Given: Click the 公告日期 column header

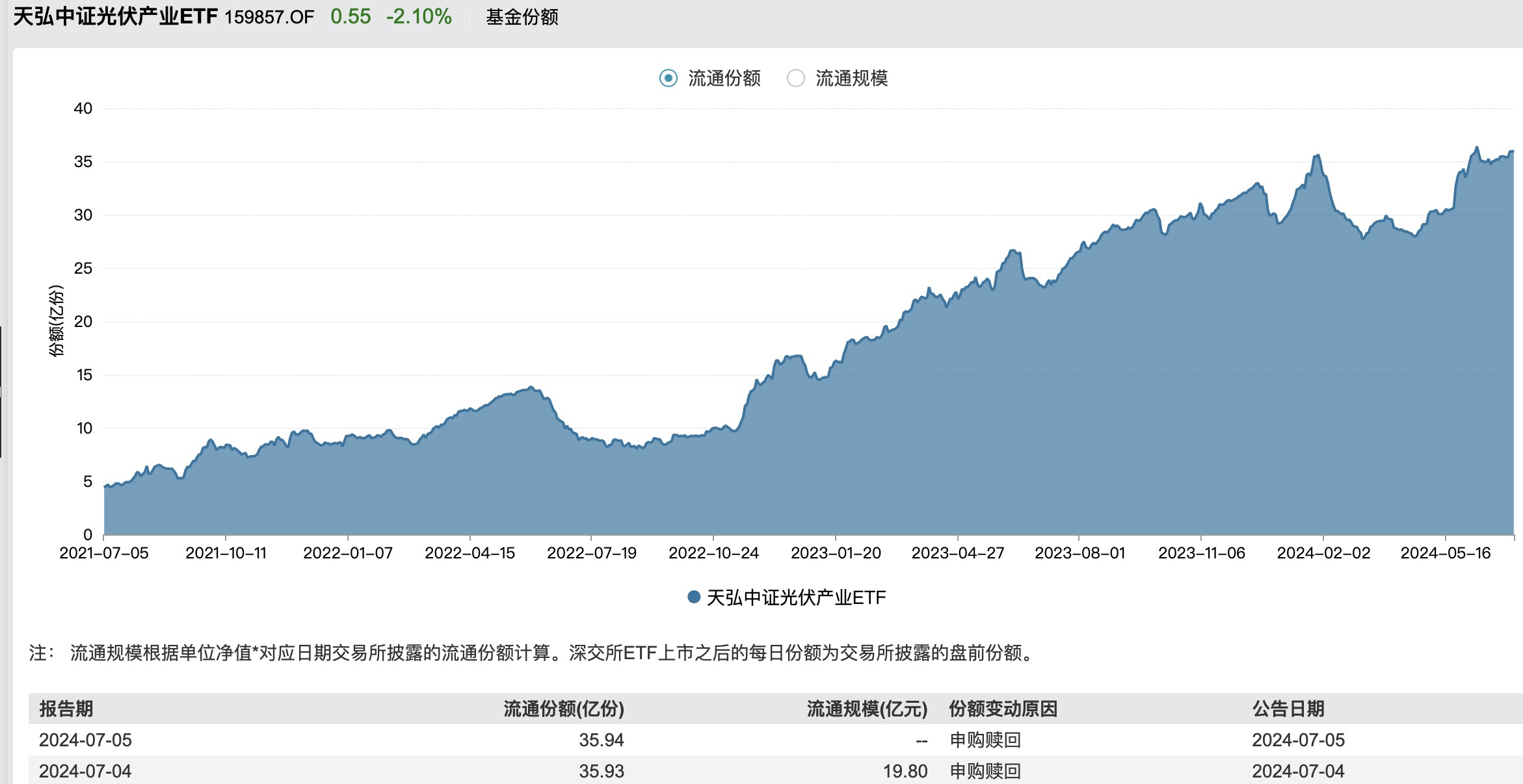Looking at the screenshot, I should pyautogui.click(x=1288, y=709).
